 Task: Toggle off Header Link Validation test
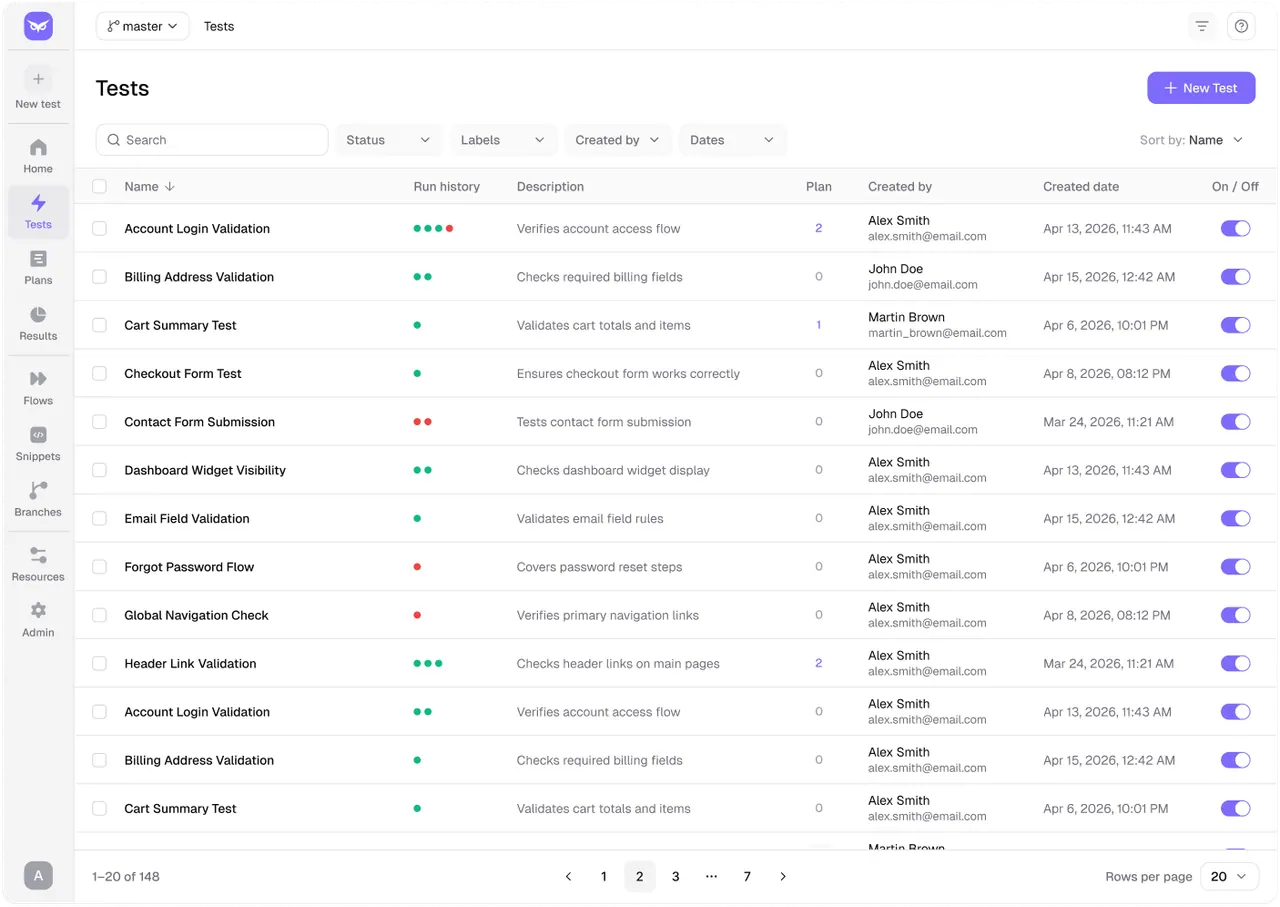pyautogui.click(x=1235, y=663)
